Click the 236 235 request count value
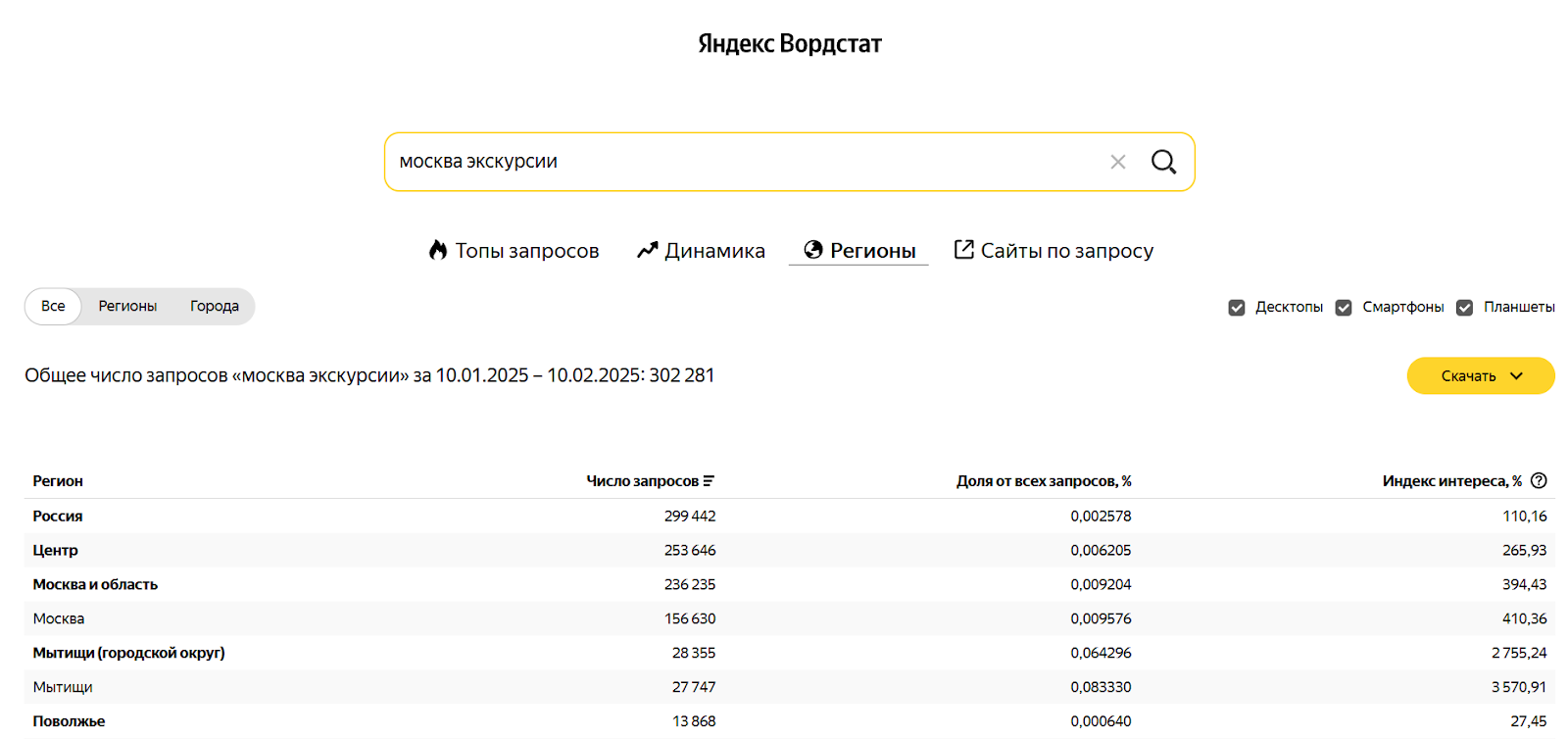 coord(690,584)
